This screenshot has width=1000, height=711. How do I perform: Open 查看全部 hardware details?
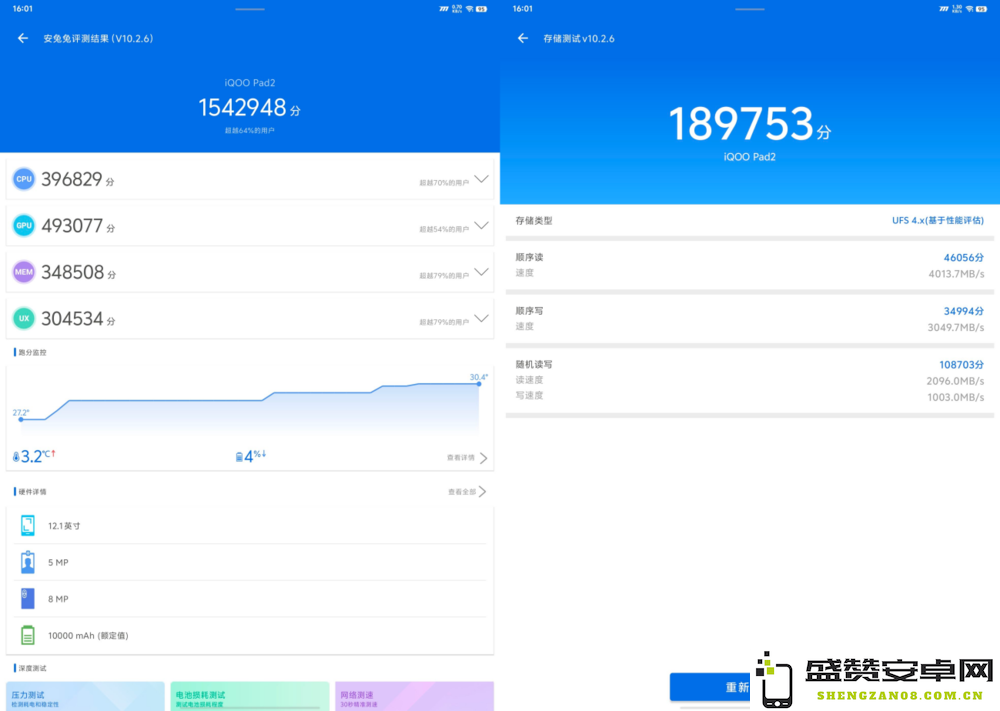tap(467, 492)
